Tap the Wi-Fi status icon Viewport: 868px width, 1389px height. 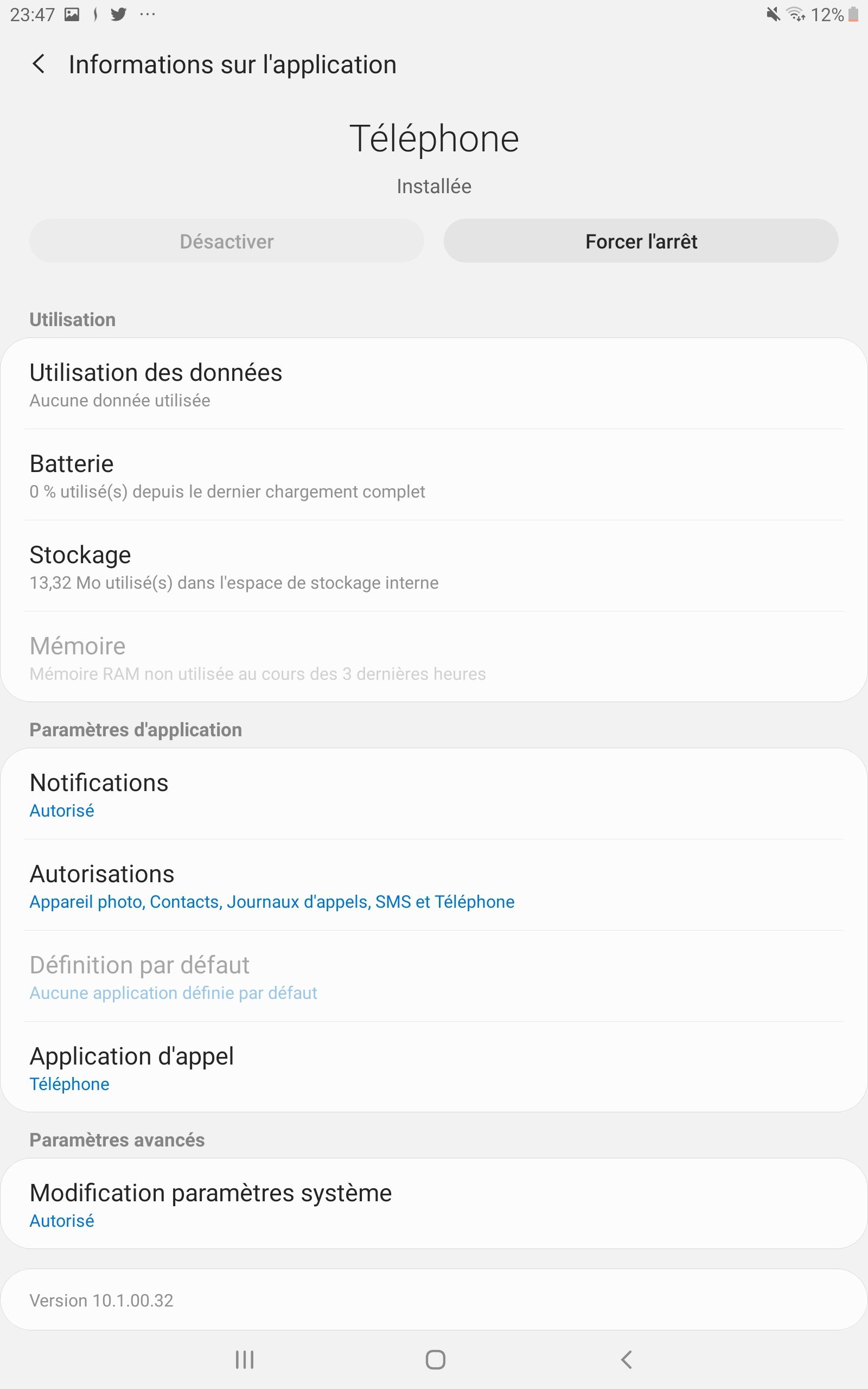[796, 14]
